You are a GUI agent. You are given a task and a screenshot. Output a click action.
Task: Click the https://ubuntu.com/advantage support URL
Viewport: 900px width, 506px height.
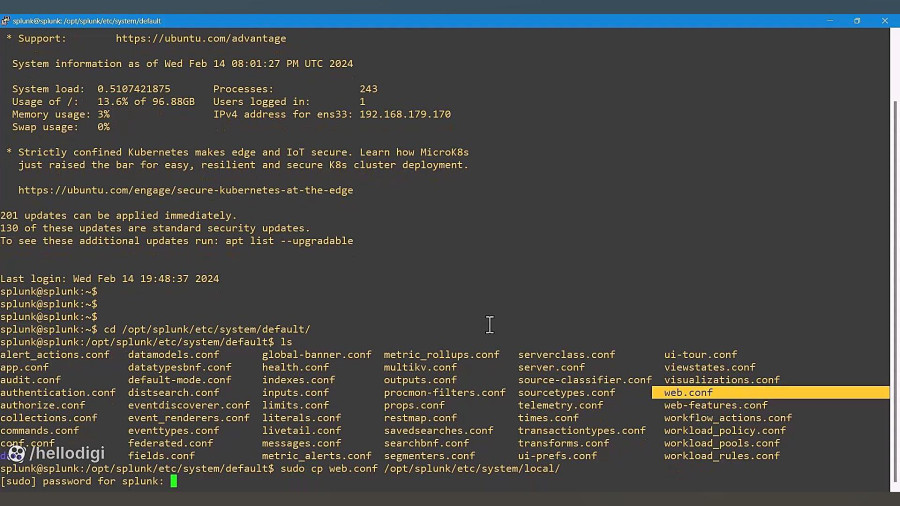[x=201, y=38]
